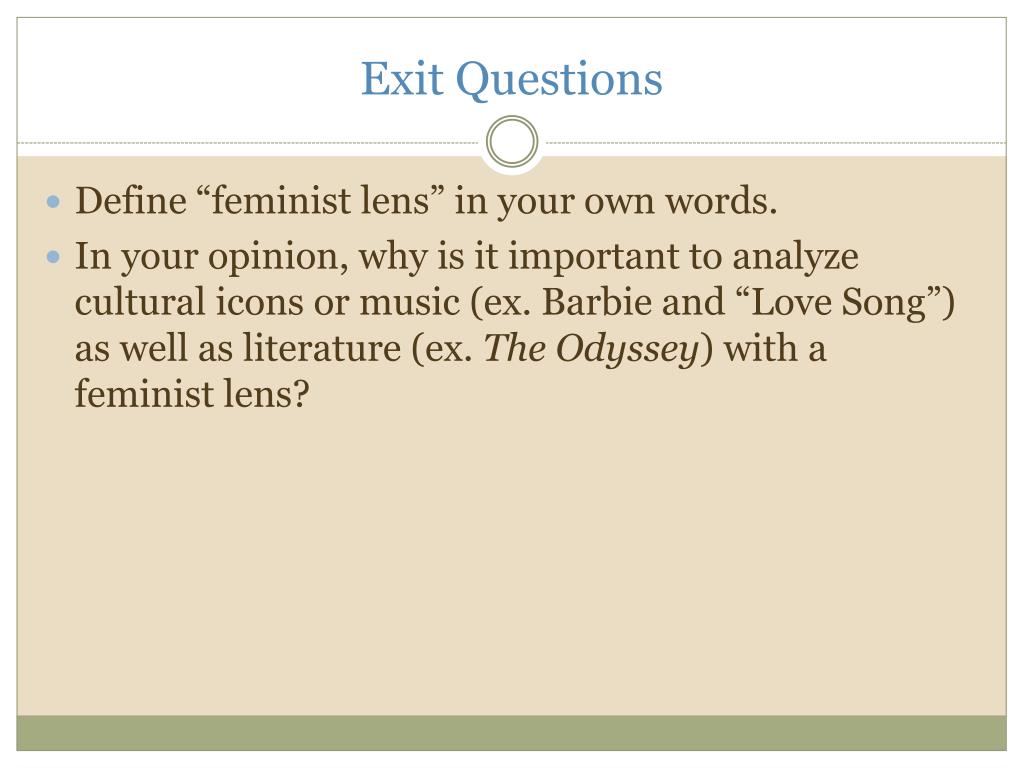This screenshot has width=1024, height=768.
Task: Click the "Define feminist lens" bullet text
Action: [426, 200]
